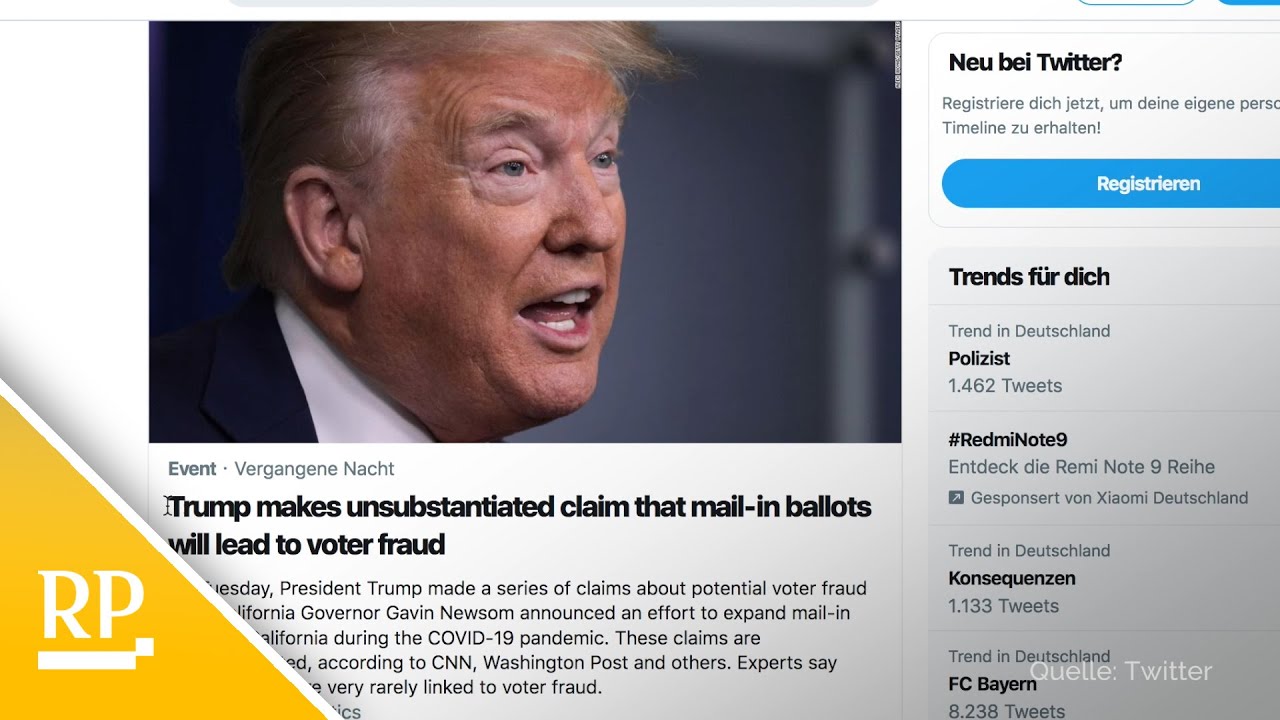Click the outlined button in top right
This screenshot has width=1280, height=720.
pyautogui.click(x=1135, y=3)
